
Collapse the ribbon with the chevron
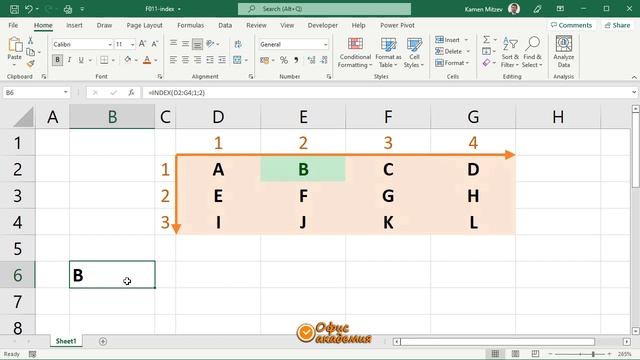click(634, 77)
